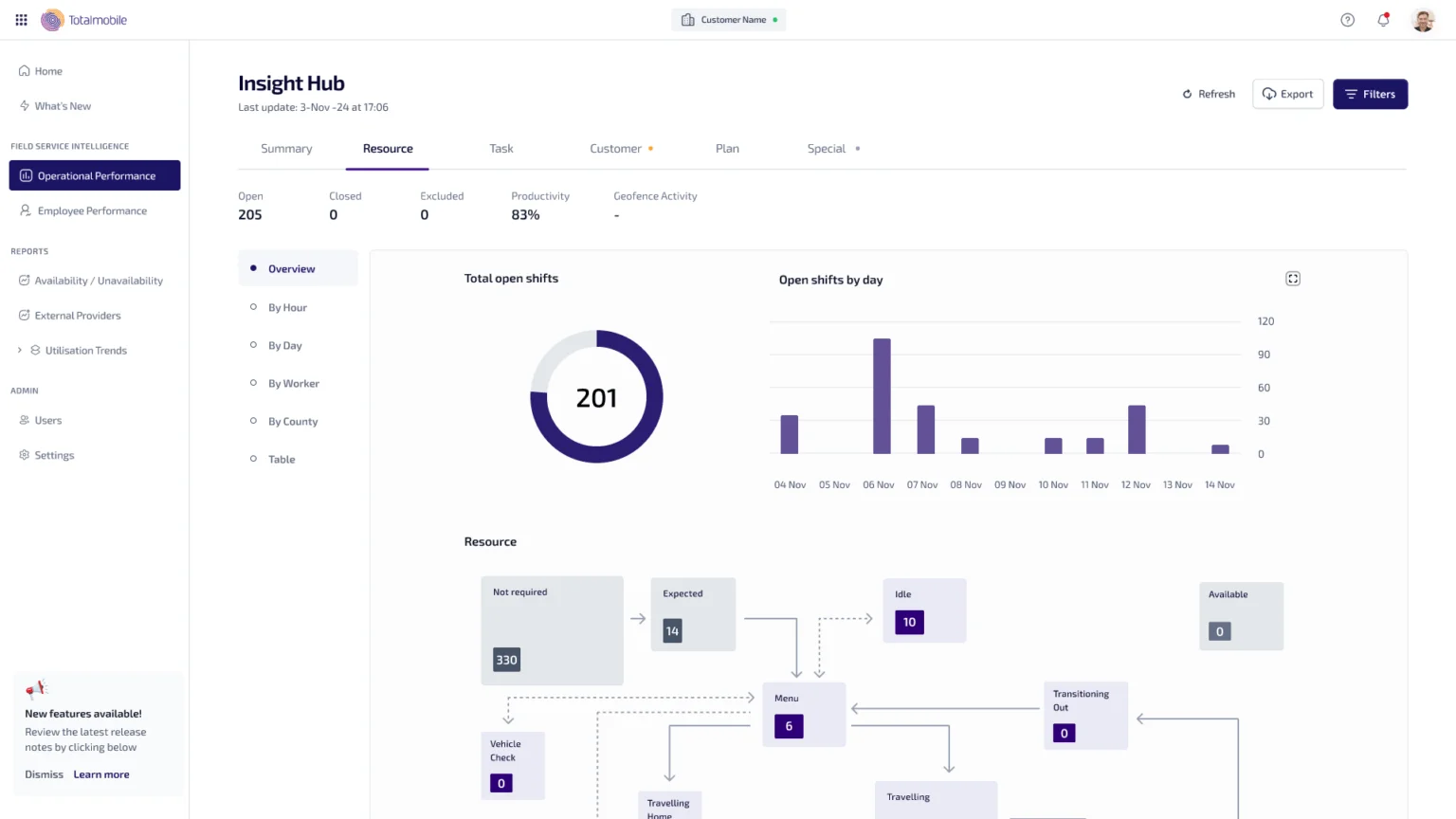Expand the Open shifts by day chart

(1293, 279)
